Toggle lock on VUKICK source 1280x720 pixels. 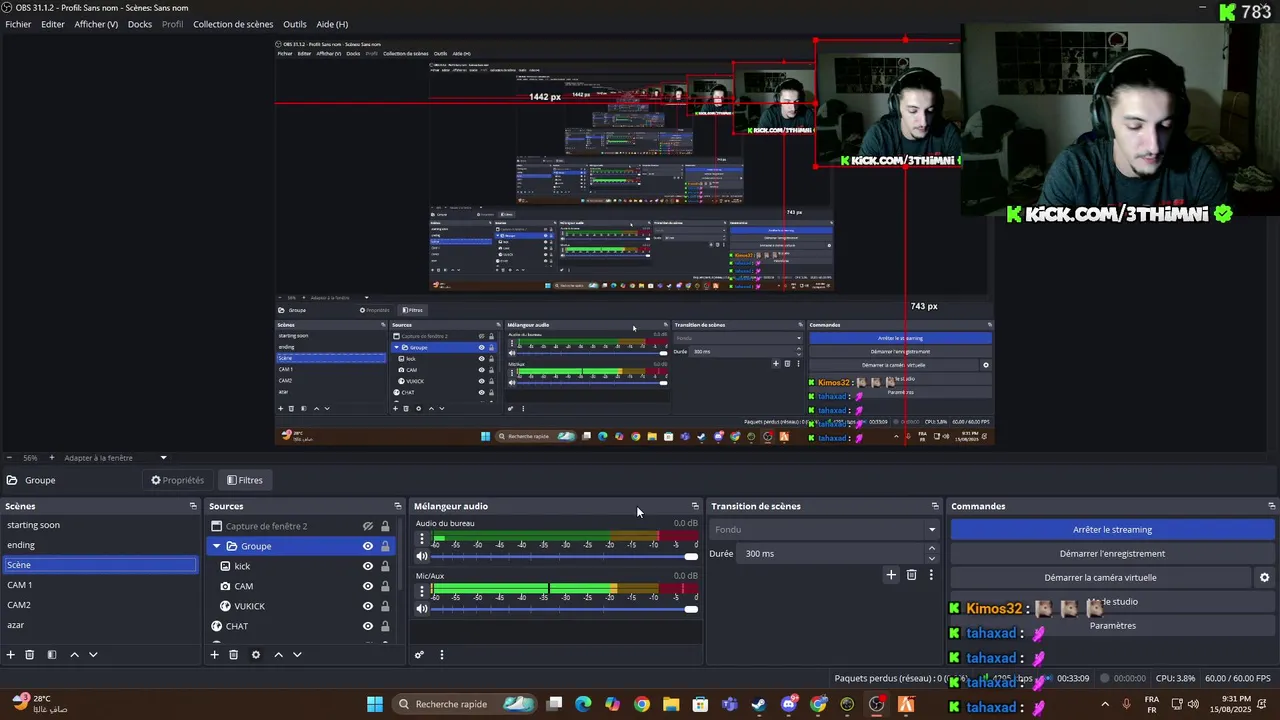pos(385,606)
